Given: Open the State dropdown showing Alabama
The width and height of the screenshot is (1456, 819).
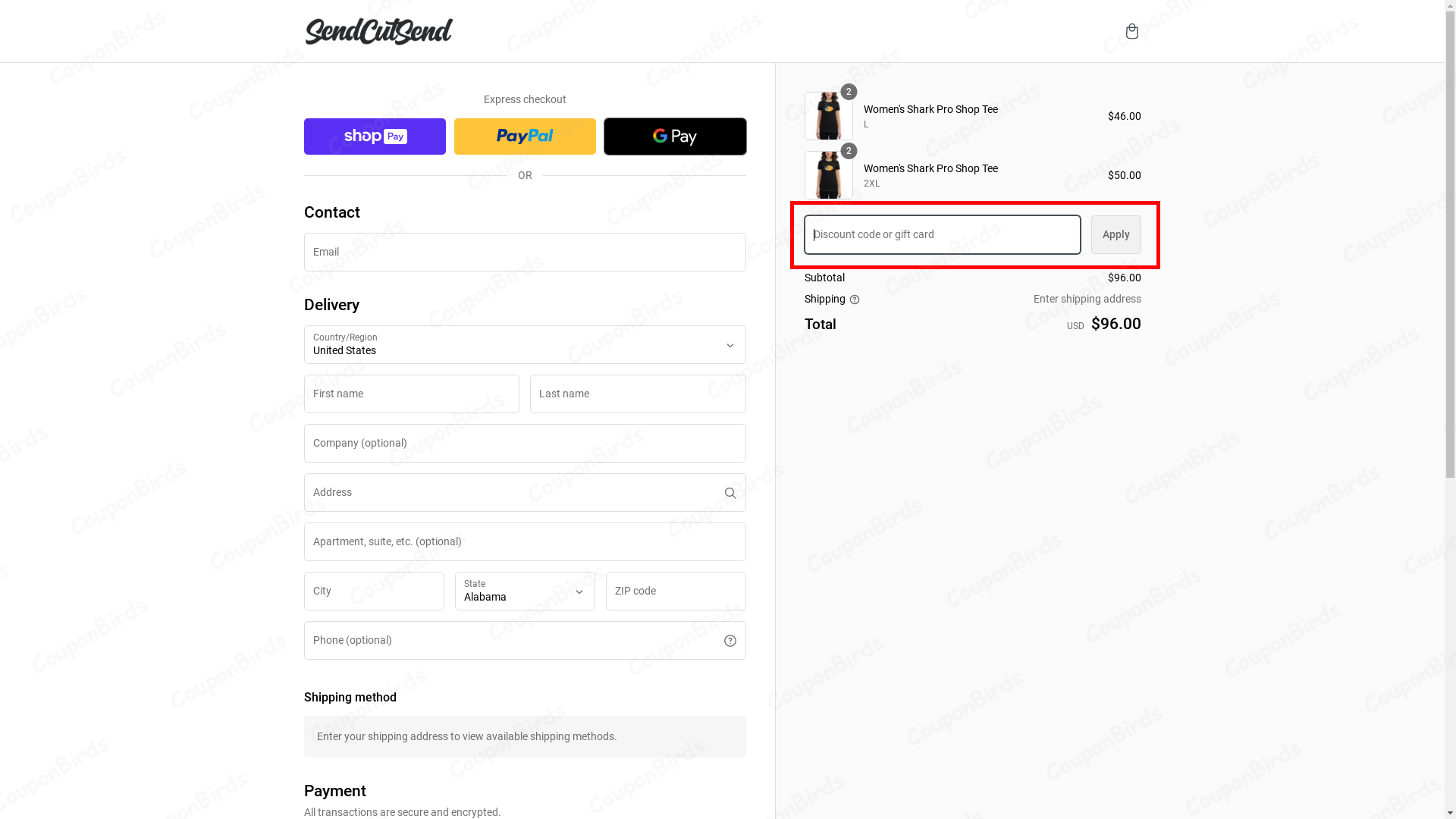Looking at the screenshot, I should point(524,591).
